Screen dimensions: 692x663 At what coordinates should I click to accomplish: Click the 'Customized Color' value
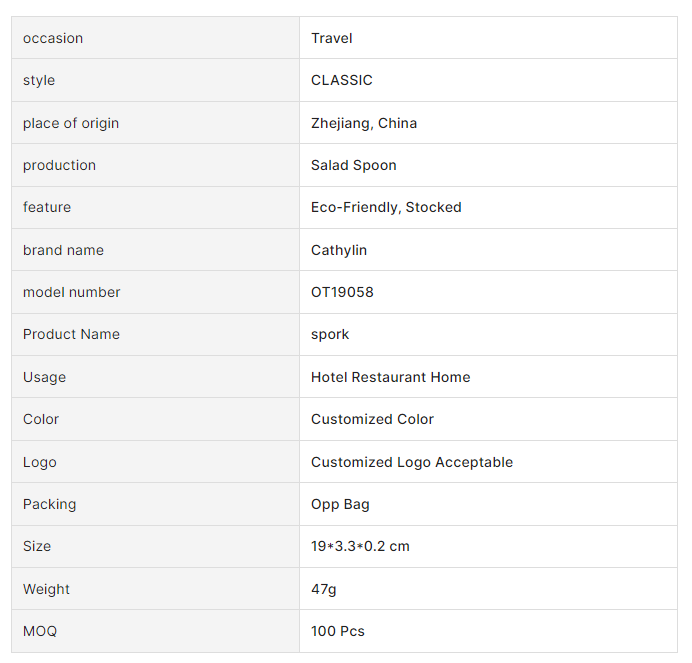pyautogui.click(x=372, y=419)
